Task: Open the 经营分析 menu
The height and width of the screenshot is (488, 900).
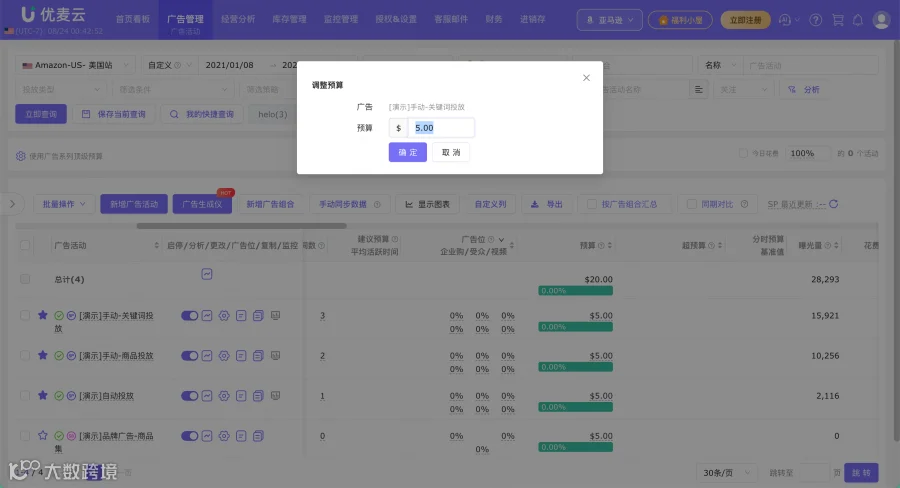Action: (238, 20)
